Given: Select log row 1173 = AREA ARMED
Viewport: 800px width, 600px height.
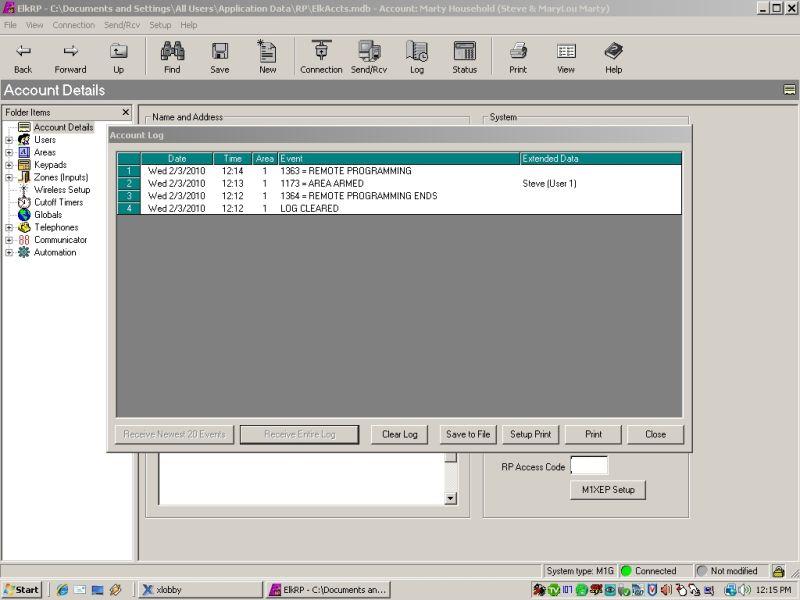Looking at the screenshot, I should click(399, 183).
